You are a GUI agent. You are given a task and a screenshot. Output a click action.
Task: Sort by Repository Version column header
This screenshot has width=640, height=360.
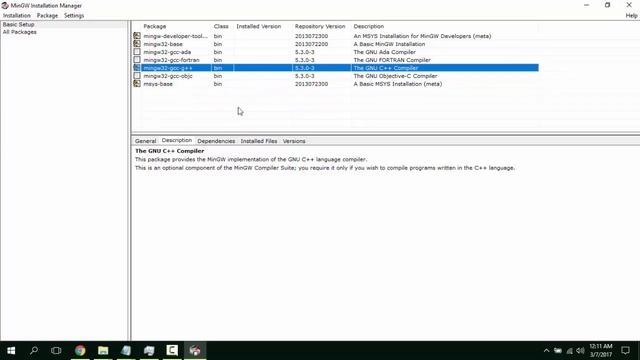tap(320, 26)
